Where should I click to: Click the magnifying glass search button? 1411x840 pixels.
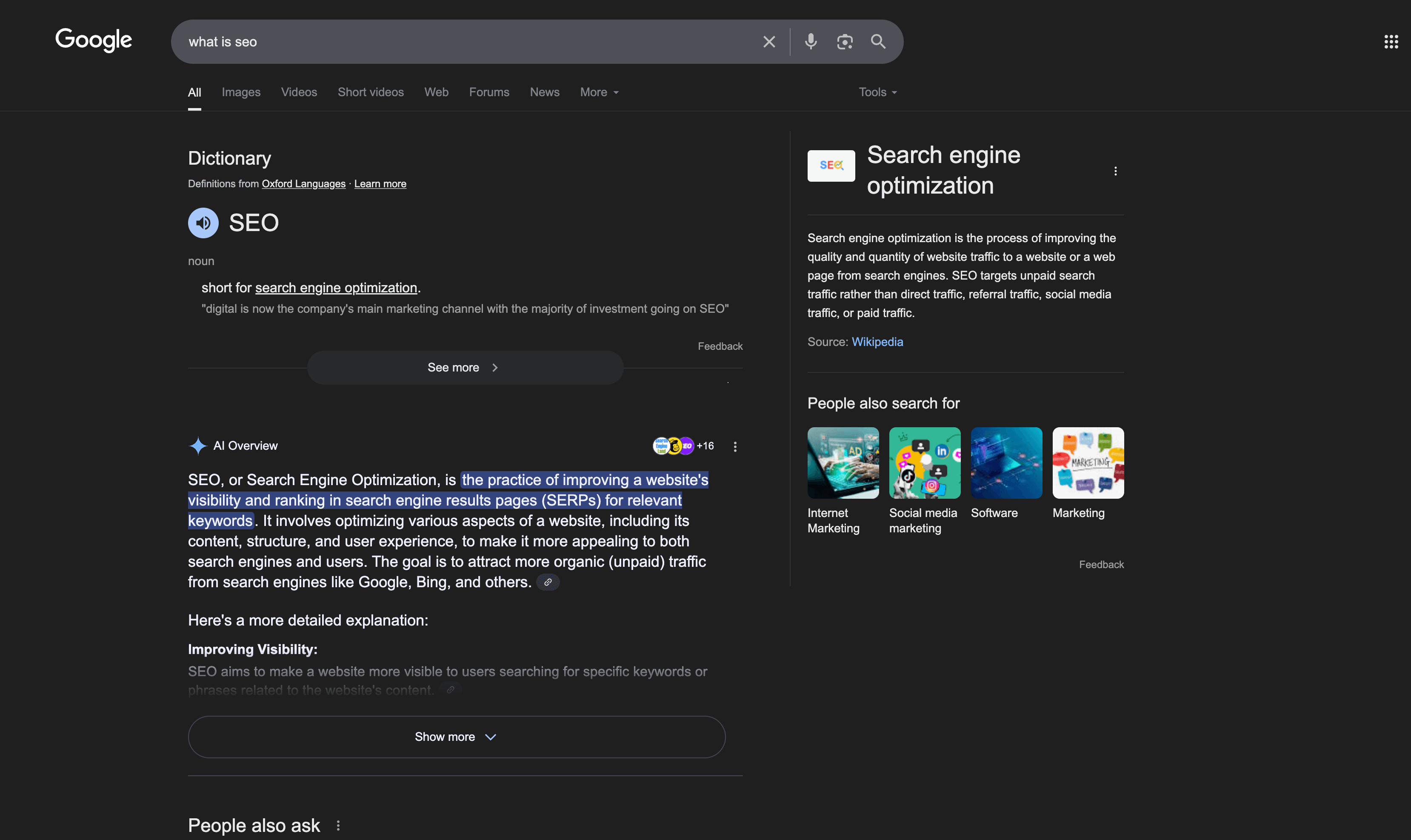pos(878,41)
